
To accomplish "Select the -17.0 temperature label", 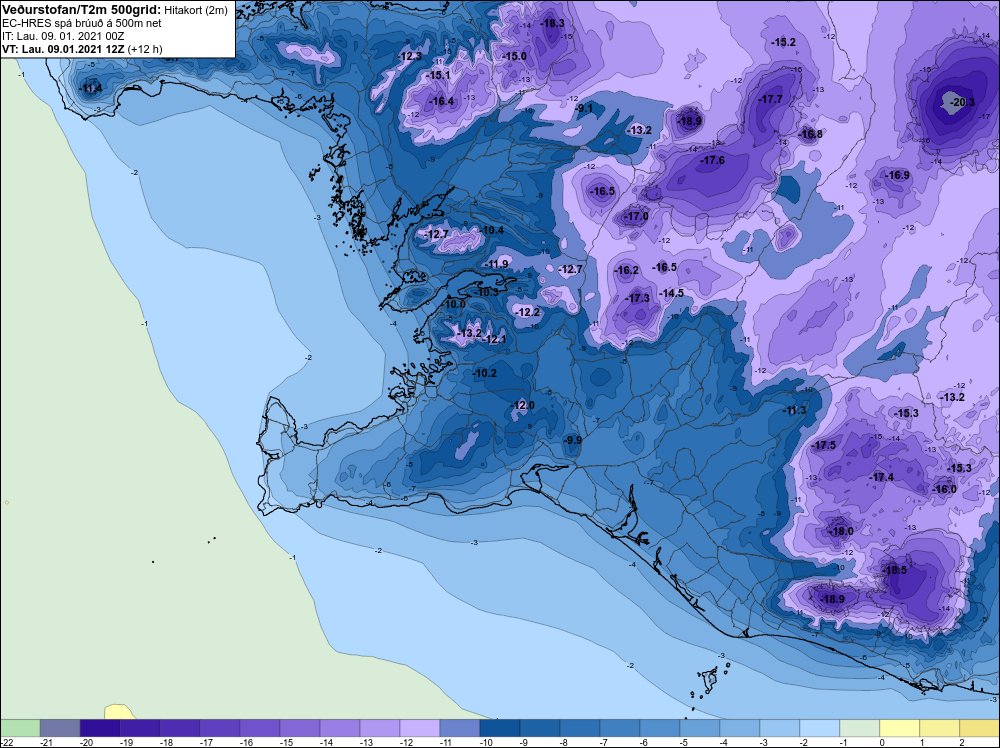I will pyautogui.click(x=636, y=216).
